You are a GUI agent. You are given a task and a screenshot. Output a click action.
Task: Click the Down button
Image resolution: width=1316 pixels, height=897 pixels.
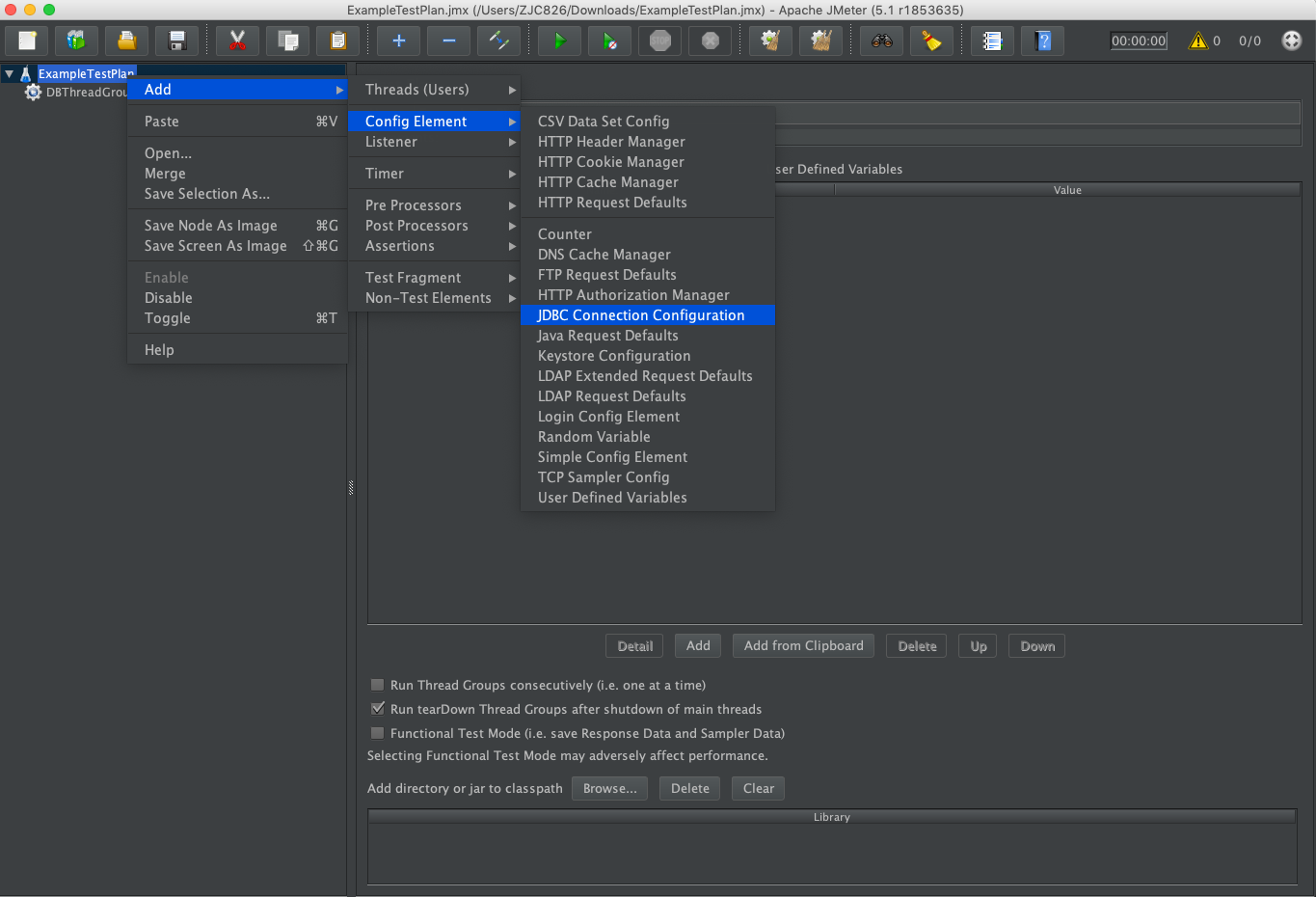point(1037,646)
